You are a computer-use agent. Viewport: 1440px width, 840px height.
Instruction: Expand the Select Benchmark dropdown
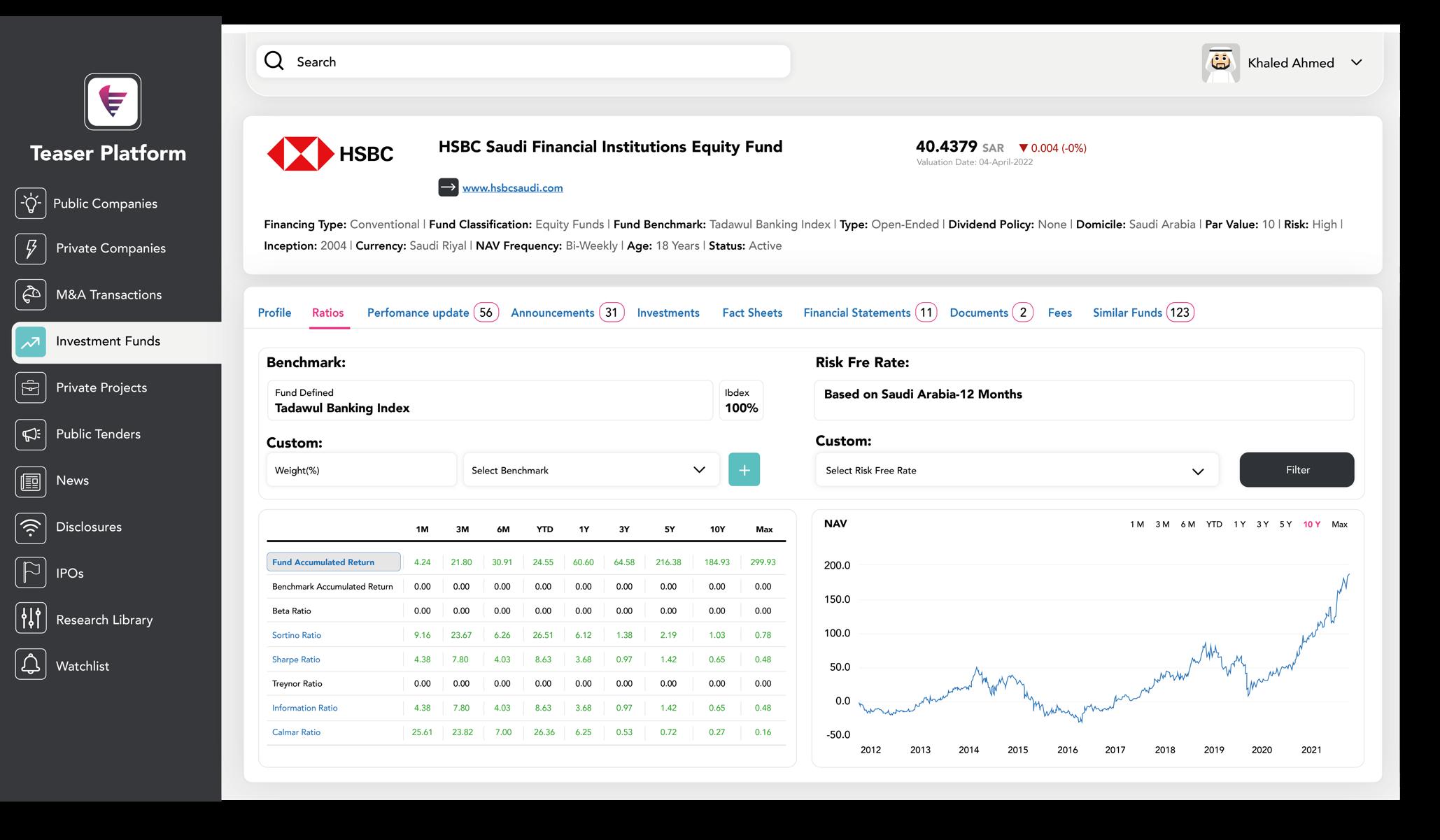click(x=591, y=470)
